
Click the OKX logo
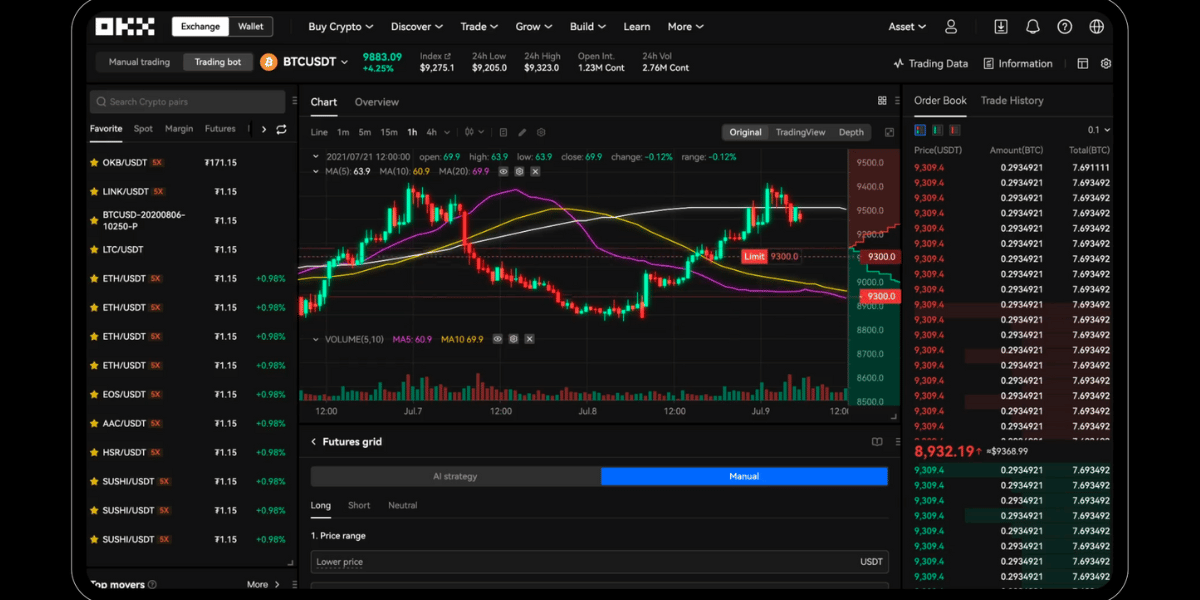pyautogui.click(x=127, y=26)
